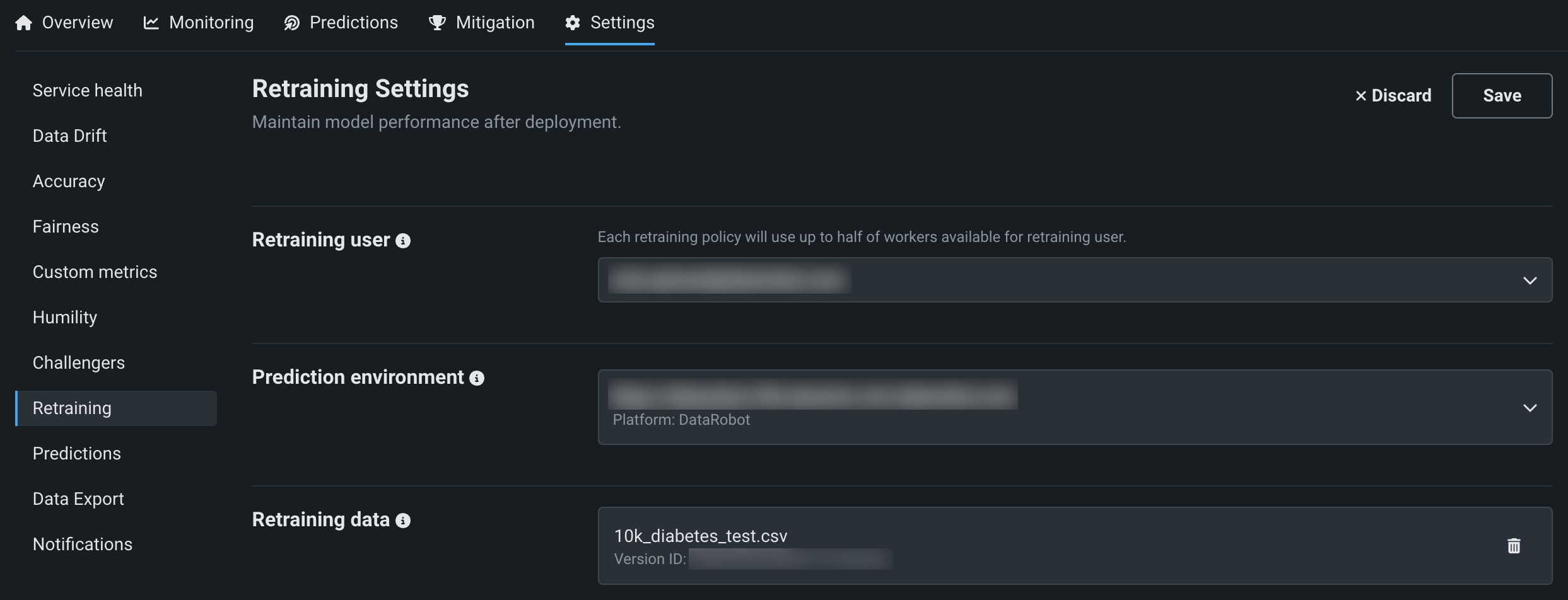Delete the 10k_diabetes_test.csv retraining data
The image size is (1568, 600).
pyautogui.click(x=1514, y=546)
